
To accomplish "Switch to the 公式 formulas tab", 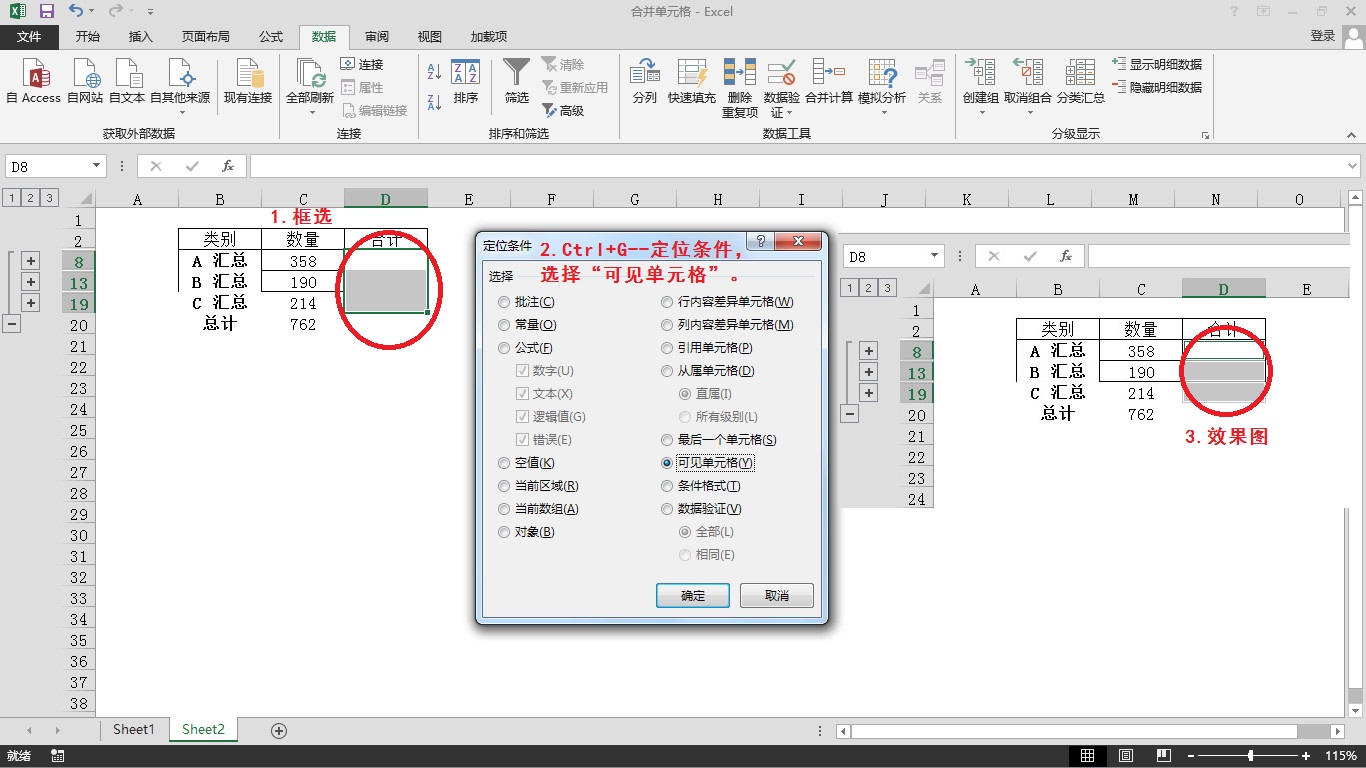I will click(x=271, y=36).
